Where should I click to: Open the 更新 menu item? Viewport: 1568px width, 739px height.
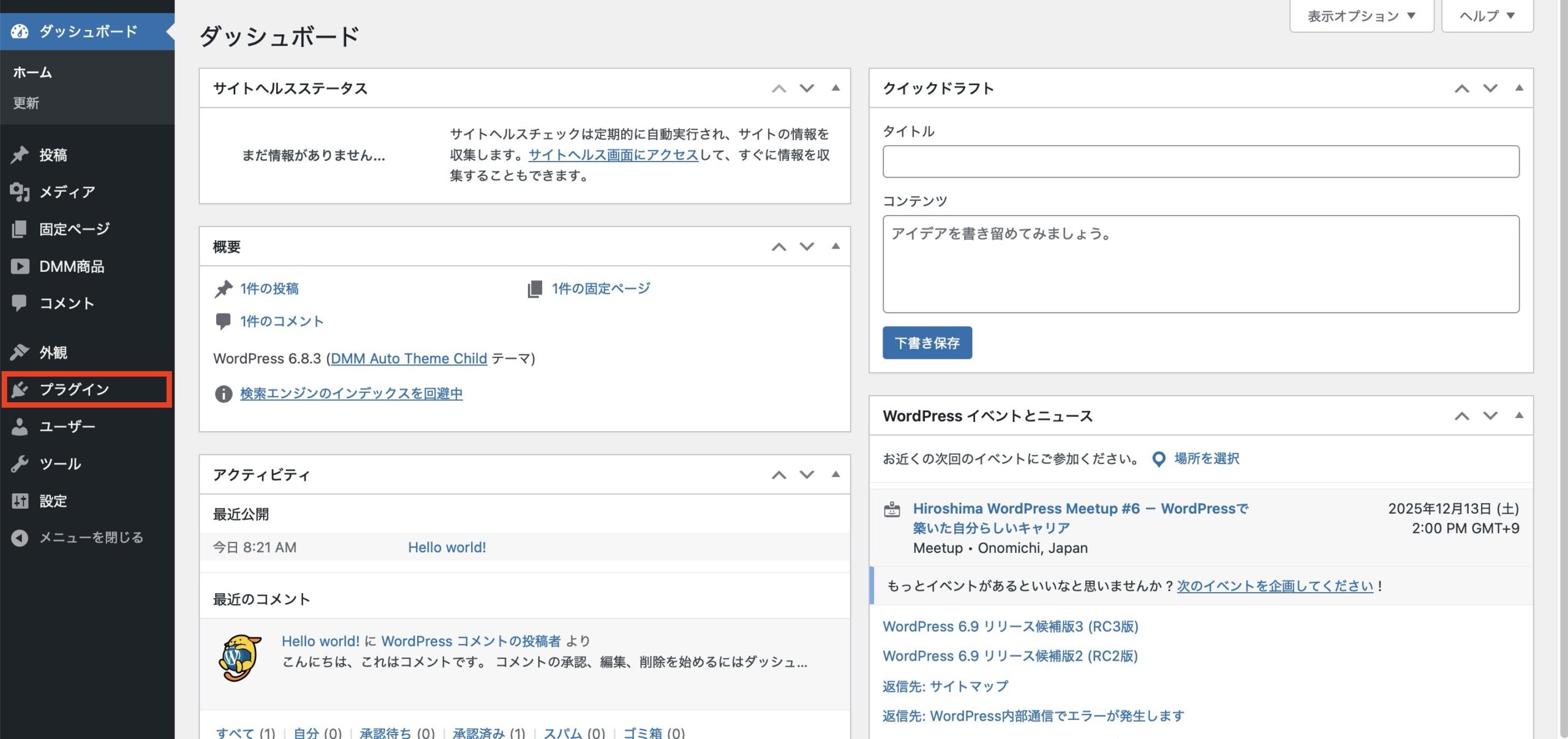tap(25, 103)
